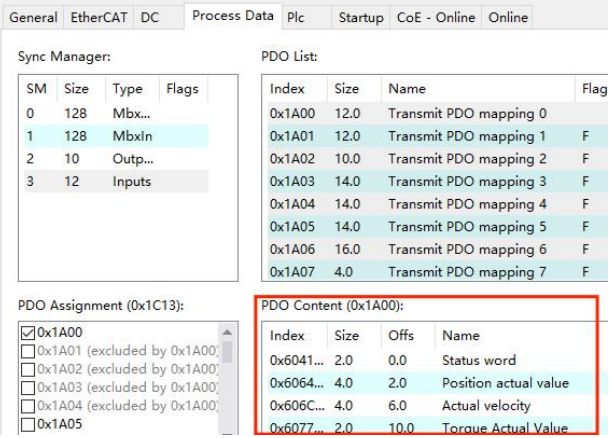Viewport: 609px width, 438px height.
Task: Click the SM column header
Action: click(x=37, y=89)
